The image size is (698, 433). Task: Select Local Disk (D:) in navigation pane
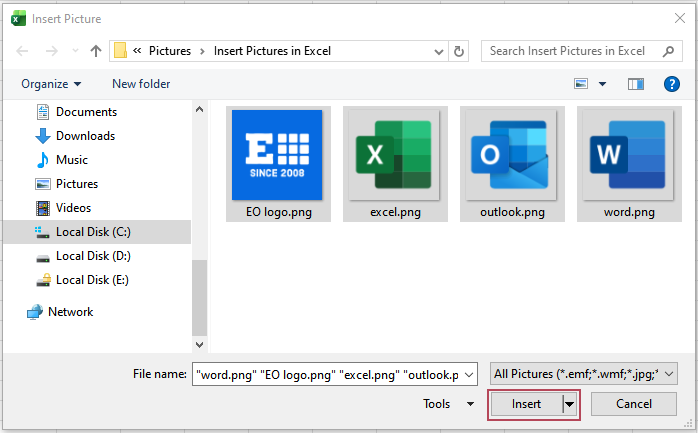click(93, 256)
